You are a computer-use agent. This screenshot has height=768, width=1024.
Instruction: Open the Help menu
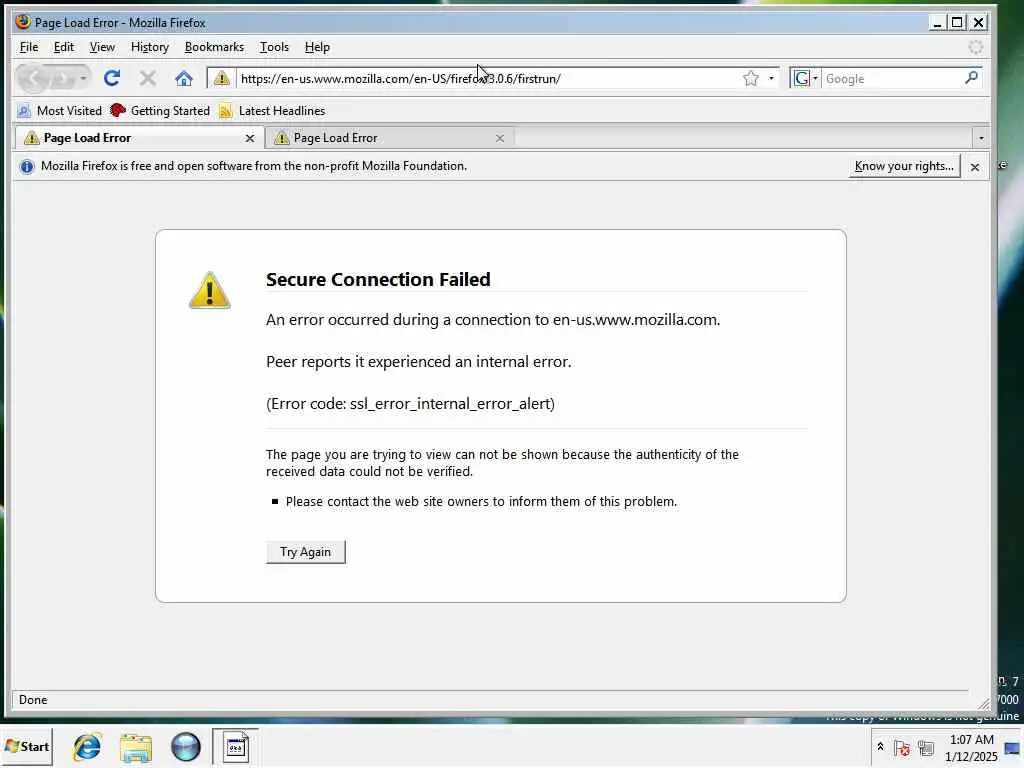coord(317,47)
